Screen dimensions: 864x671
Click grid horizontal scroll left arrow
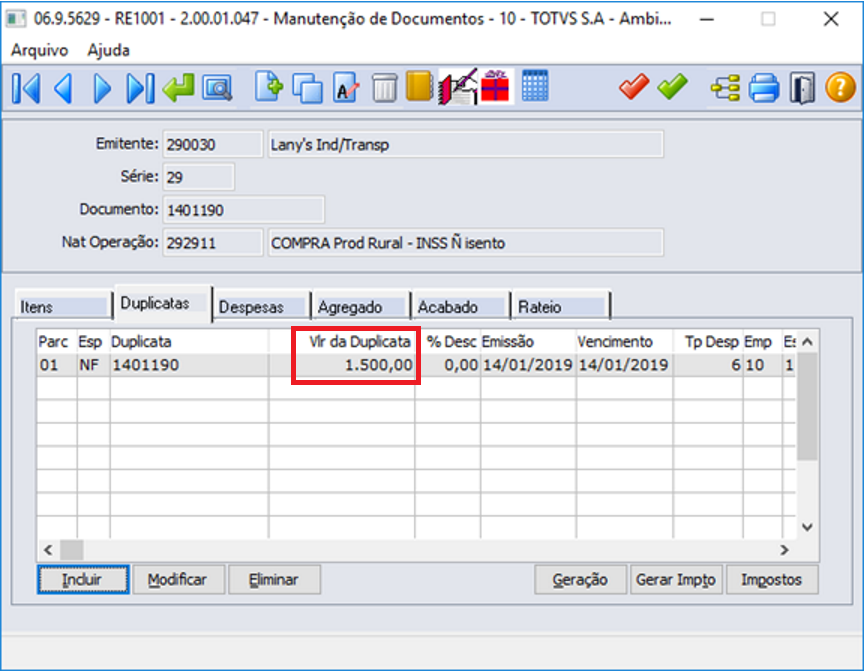tap(48, 550)
